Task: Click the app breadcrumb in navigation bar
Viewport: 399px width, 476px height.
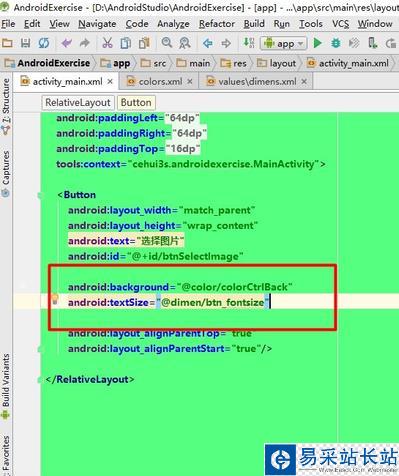Action: tap(115, 63)
